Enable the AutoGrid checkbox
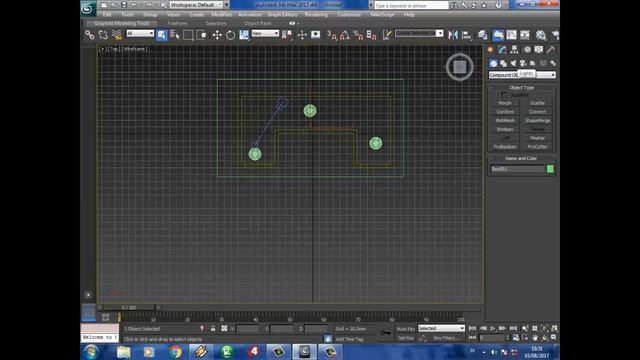This screenshot has height=360, width=640. [x=503, y=95]
